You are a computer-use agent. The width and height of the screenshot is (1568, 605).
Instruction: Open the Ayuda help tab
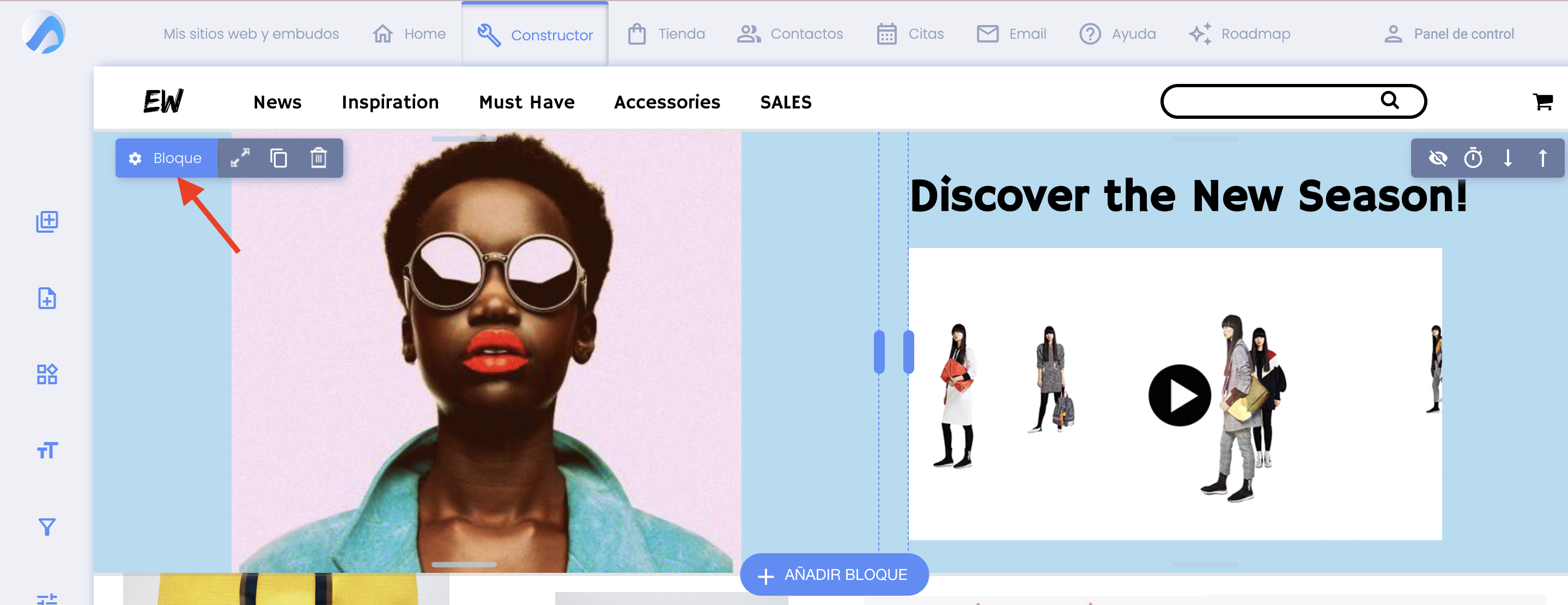pos(1117,34)
